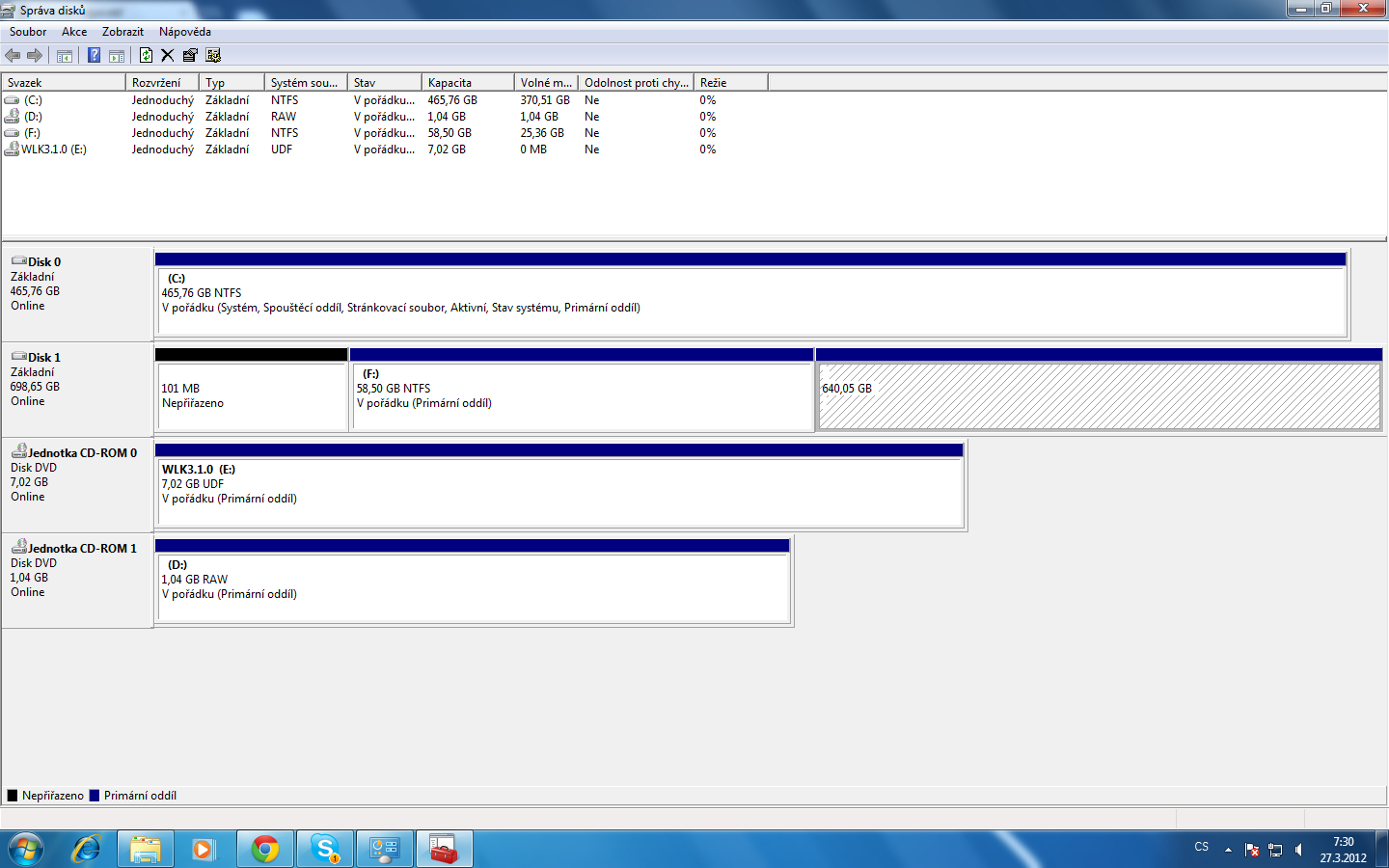Click the Režie column header
1389x868 pixels.
tap(731, 83)
